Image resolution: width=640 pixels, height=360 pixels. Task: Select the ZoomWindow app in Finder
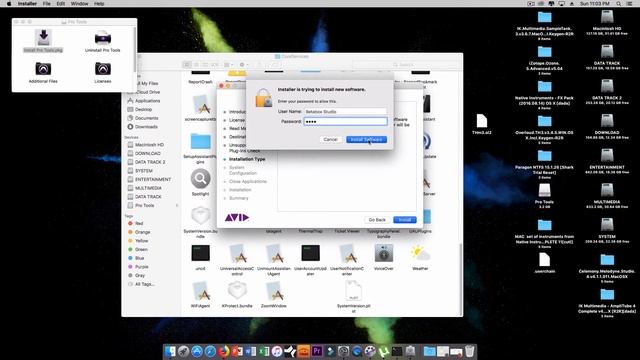[273, 290]
